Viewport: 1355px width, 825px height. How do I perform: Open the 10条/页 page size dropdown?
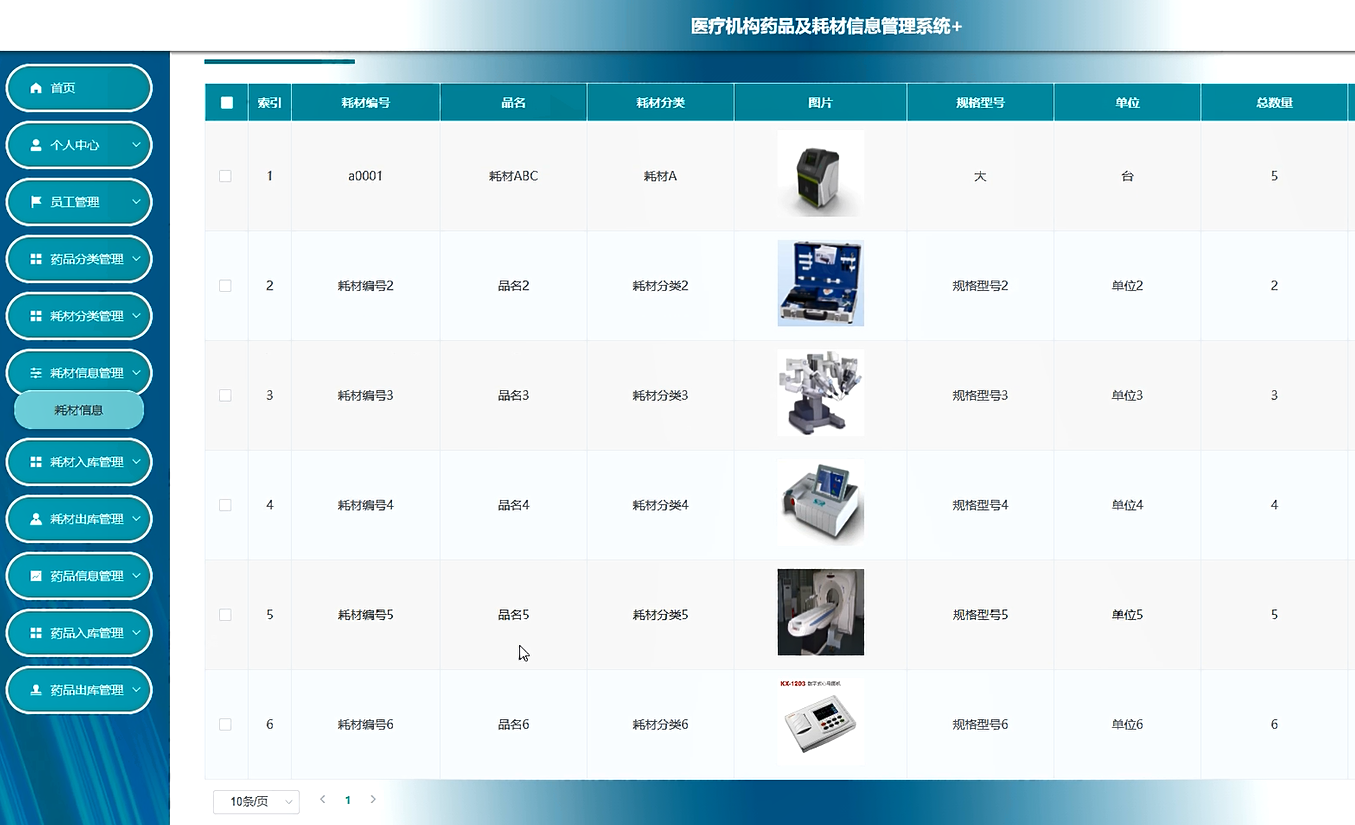point(256,802)
